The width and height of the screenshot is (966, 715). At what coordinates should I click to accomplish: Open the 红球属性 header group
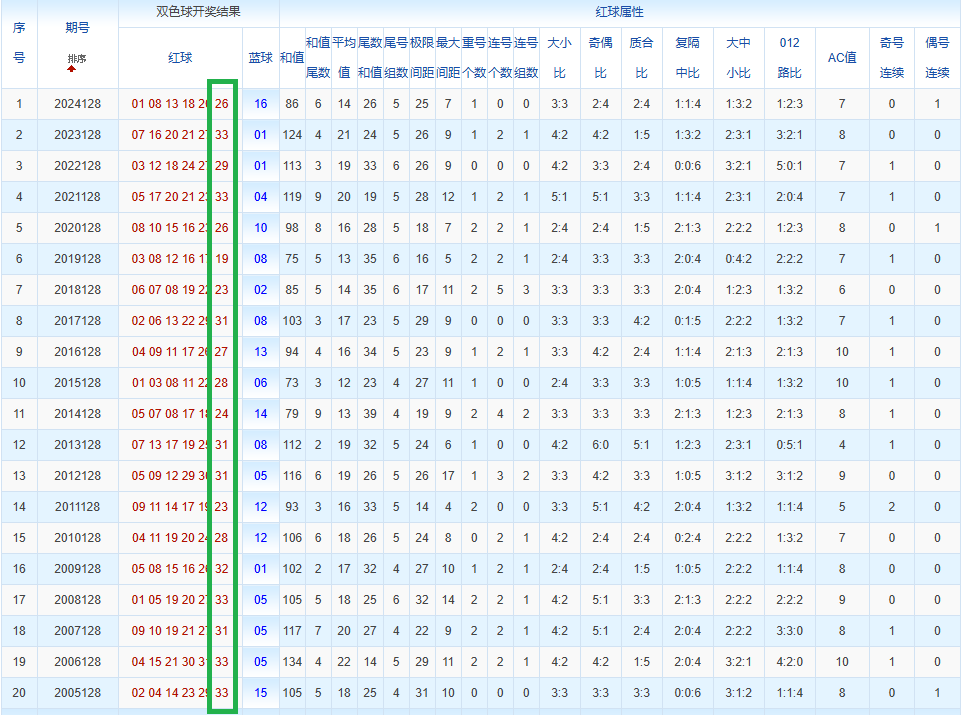click(x=620, y=13)
